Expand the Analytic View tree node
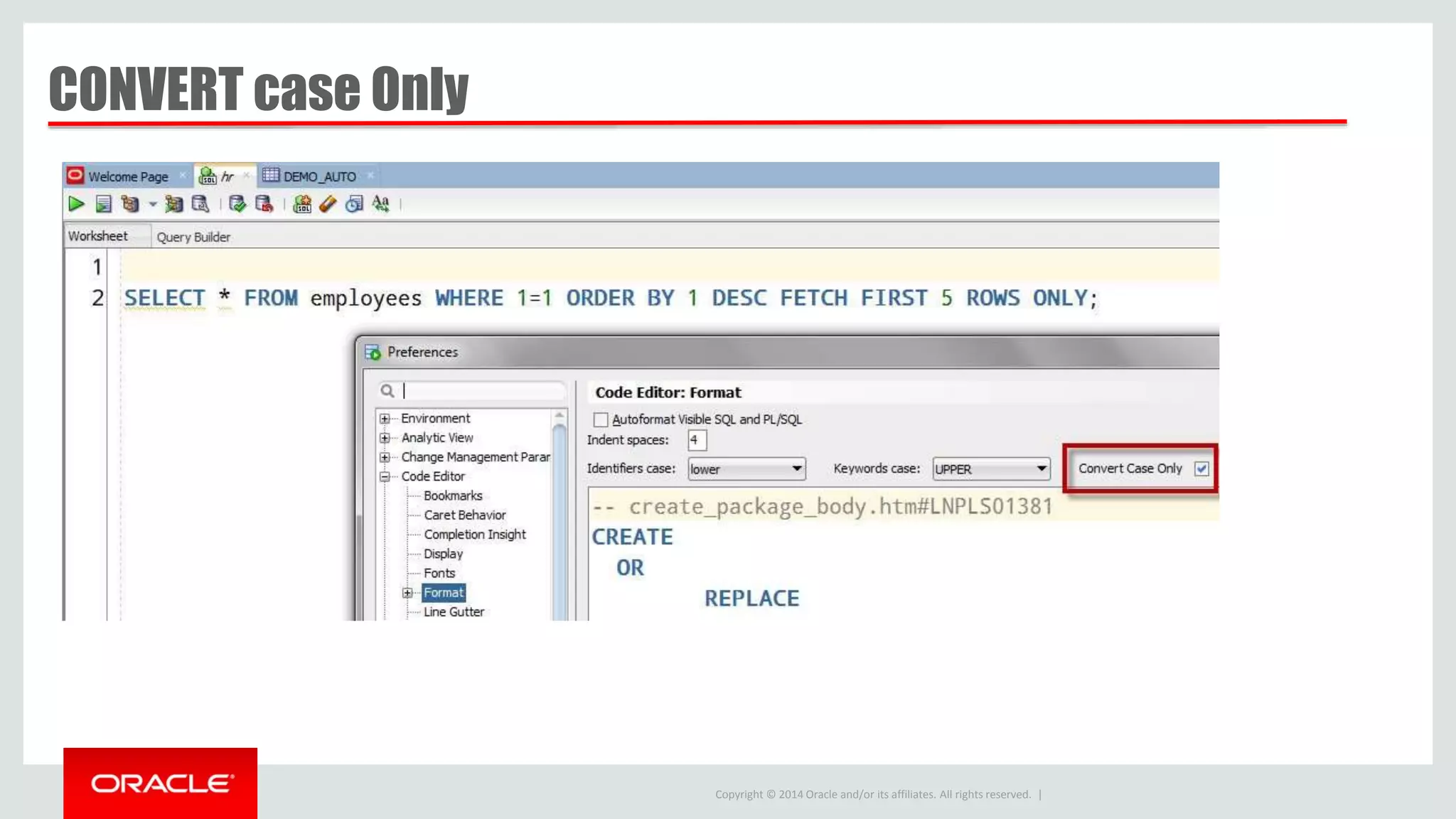 click(x=385, y=438)
